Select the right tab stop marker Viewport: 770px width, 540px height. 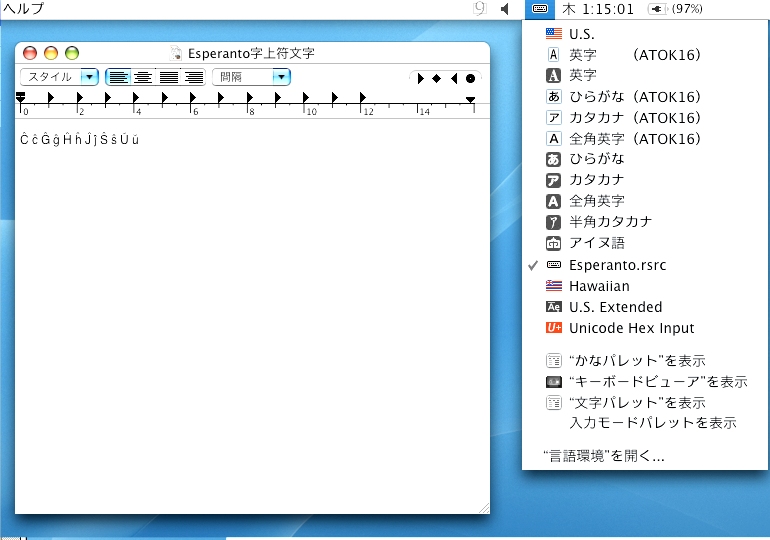[x=454, y=79]
